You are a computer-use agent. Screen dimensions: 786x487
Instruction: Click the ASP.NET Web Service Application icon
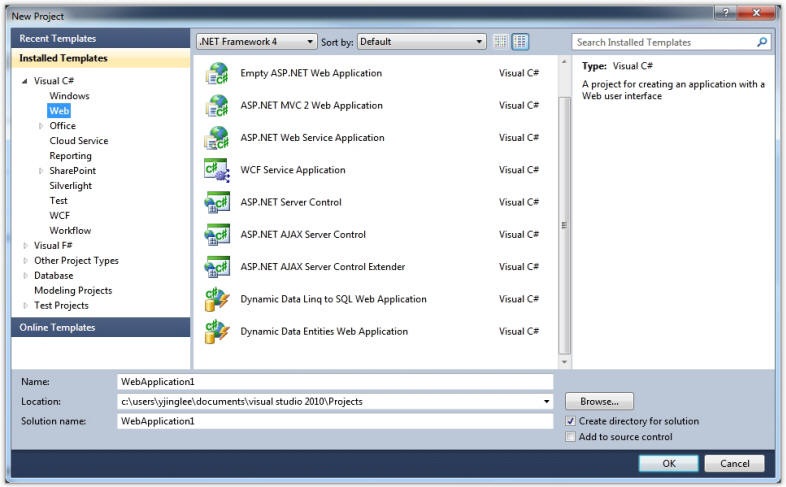pyautogui.click(x=217, y=138)
